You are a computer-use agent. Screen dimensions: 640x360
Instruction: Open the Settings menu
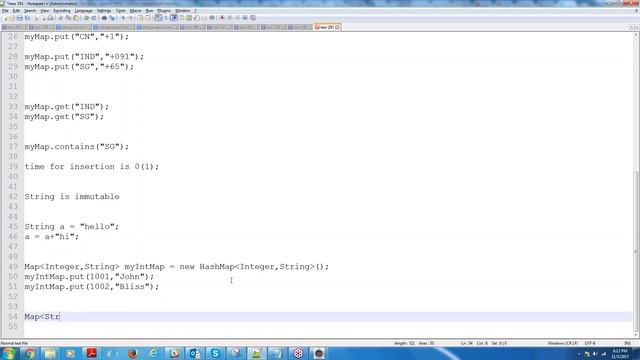click(x=104, y=11)
